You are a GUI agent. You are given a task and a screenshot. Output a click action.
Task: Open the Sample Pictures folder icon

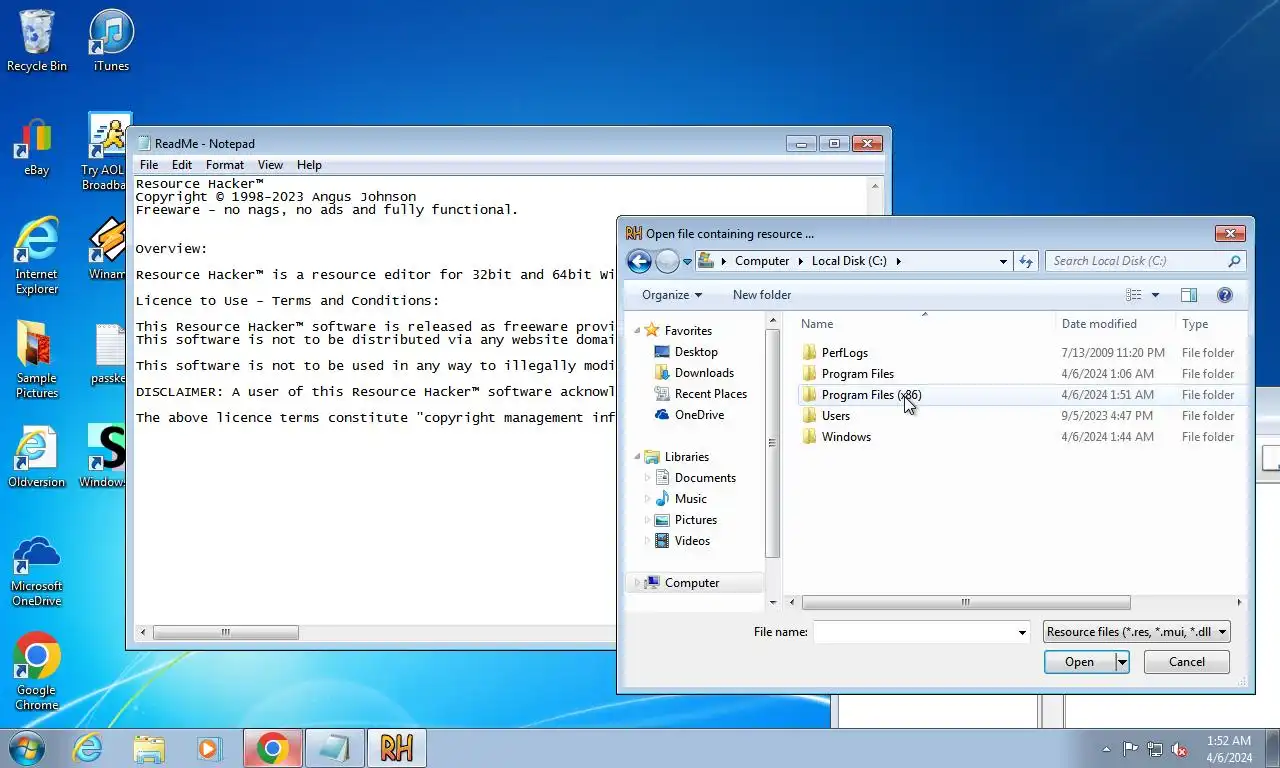pos(37,361)
